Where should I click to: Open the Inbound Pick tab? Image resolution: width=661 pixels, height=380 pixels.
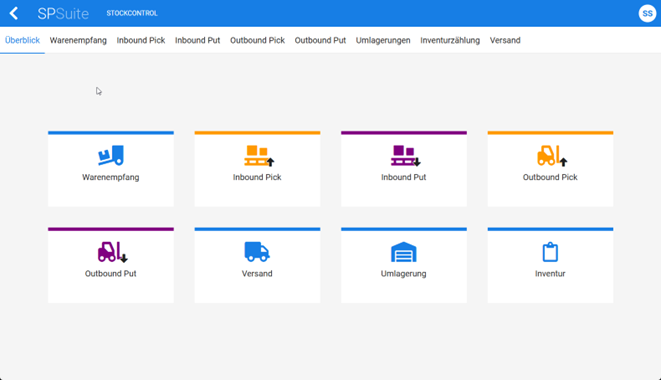[x=141, y=40]
